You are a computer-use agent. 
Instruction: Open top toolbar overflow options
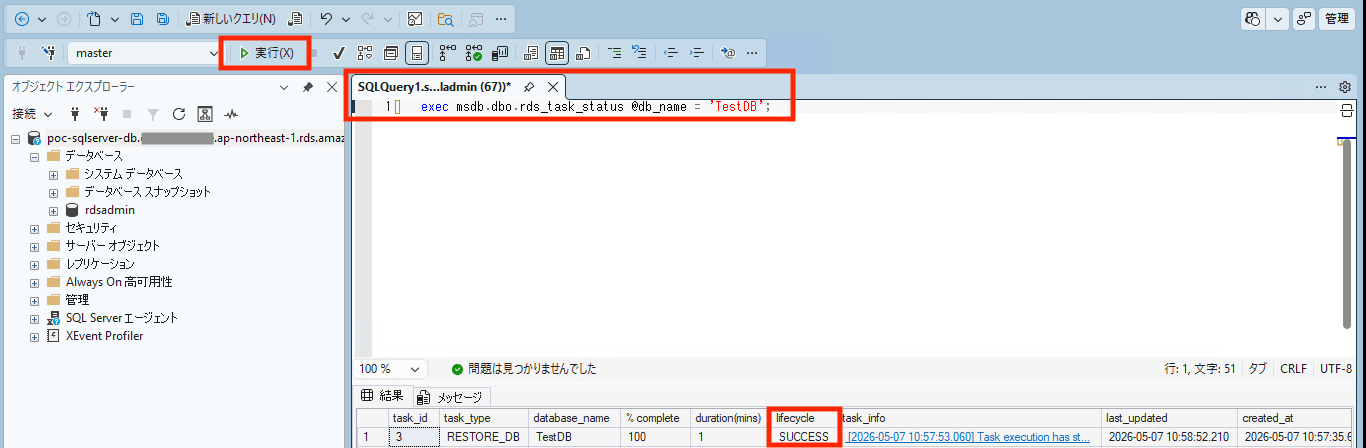tap(501, 19)
